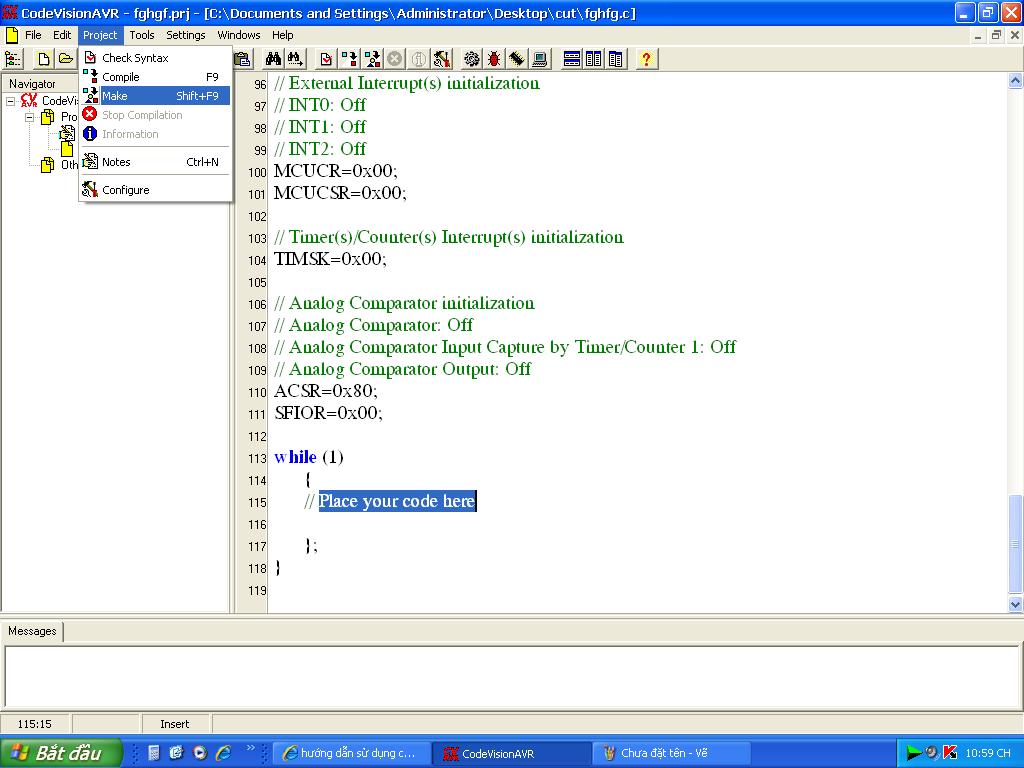
Task: Collapse the CodeVision root tree node
Action: [x=11, y=101]
